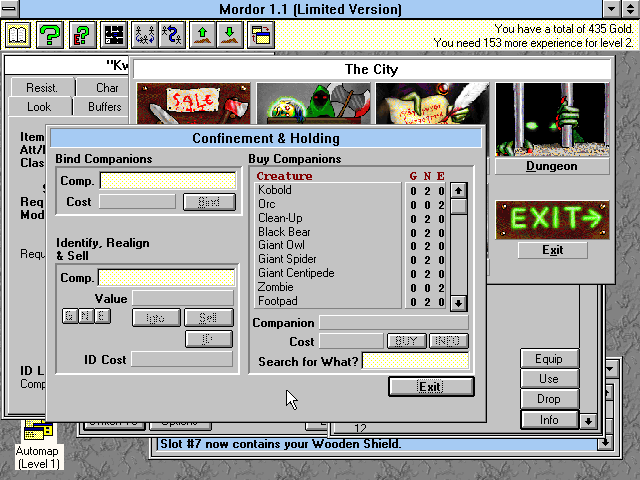This screenshot has width=640, height=480.
Task: Click title bar down arrow minimize button
Action: (611, 9)
